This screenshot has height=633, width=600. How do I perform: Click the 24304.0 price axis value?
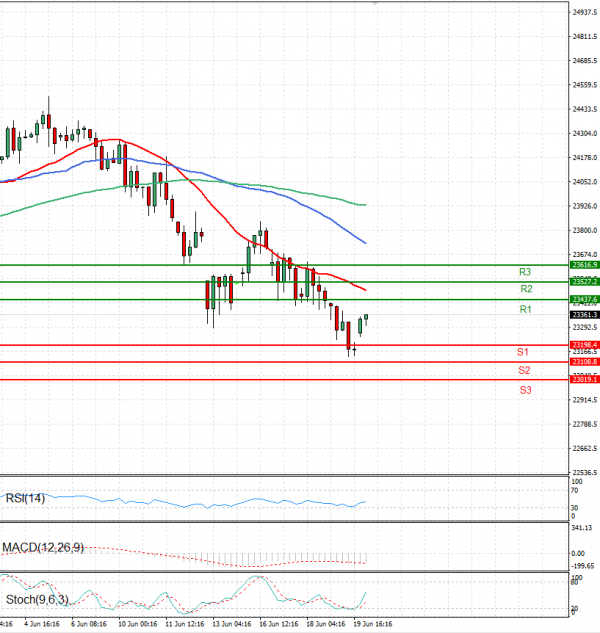(585, 134)
